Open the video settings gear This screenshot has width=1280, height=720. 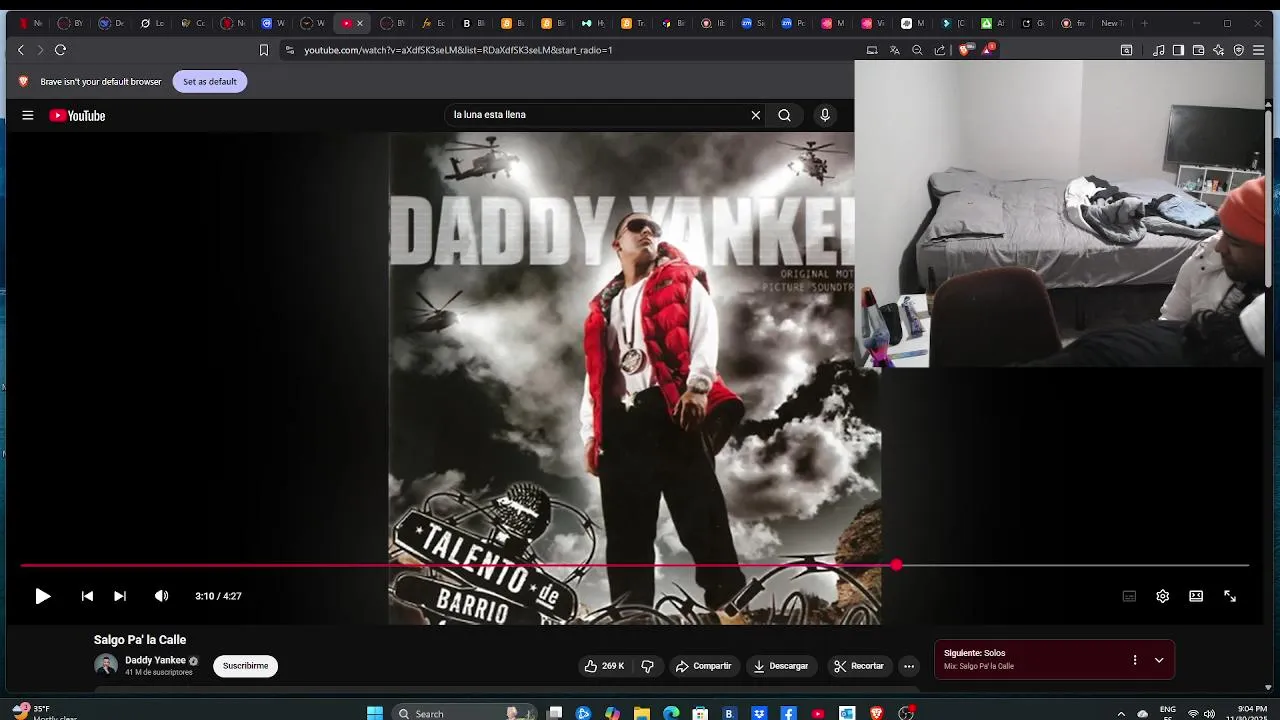click(x=1162, y=596)
